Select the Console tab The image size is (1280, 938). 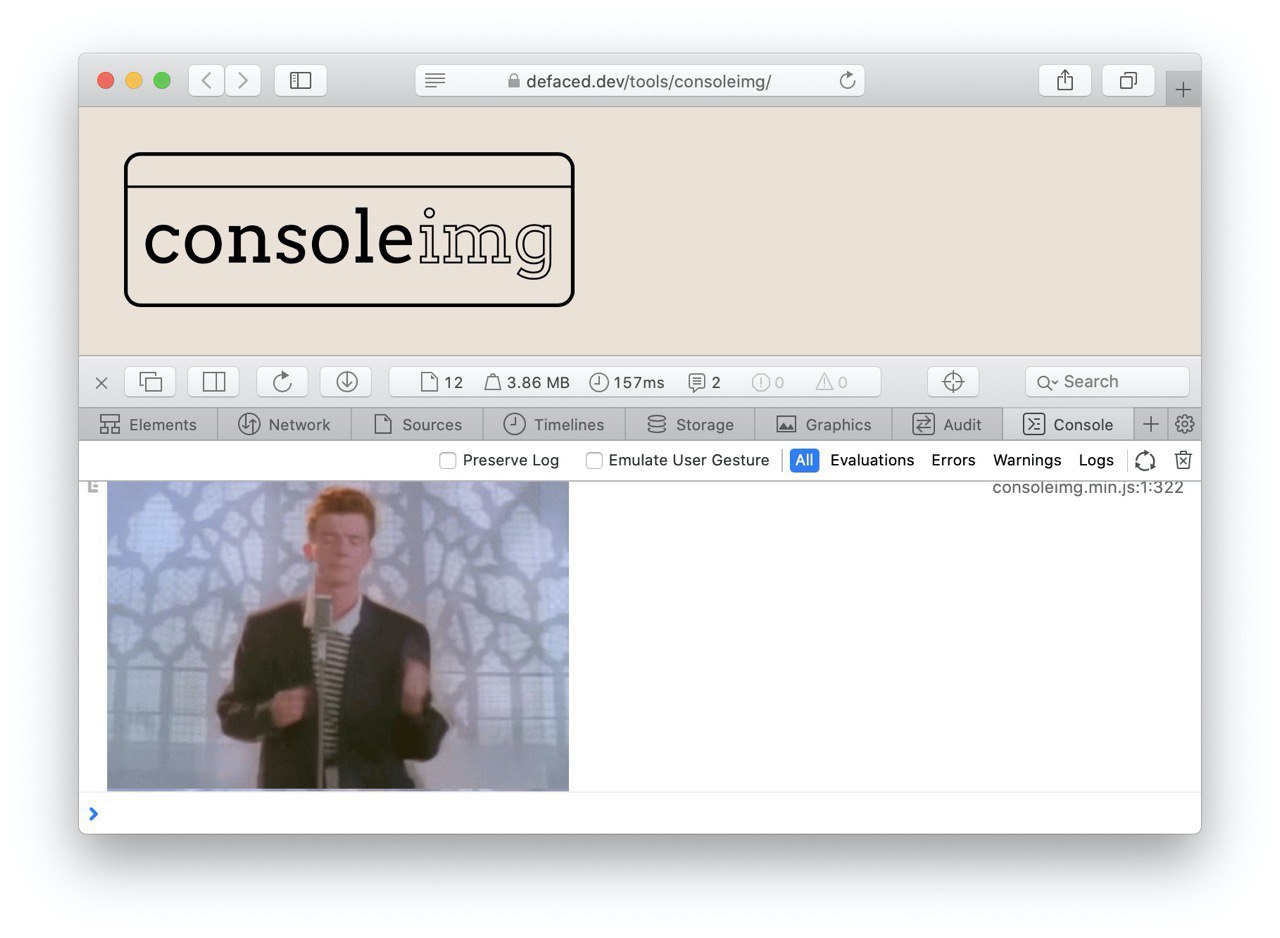point(1068,424)
